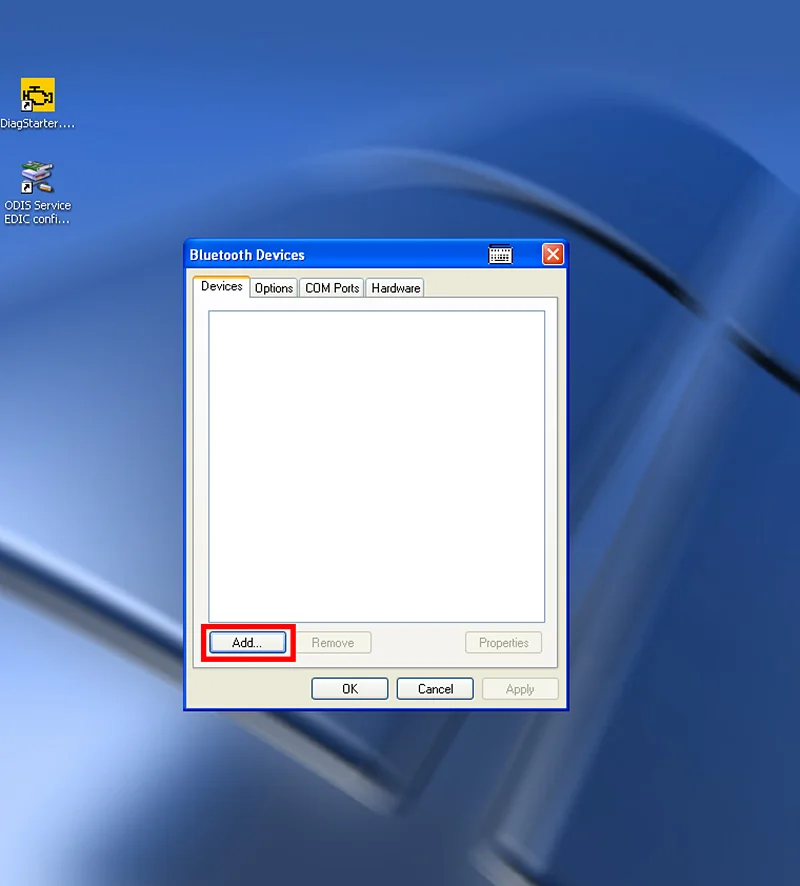Open the Options tab
The width and height of the screenshot is (800, 886).
coord(273,288)
